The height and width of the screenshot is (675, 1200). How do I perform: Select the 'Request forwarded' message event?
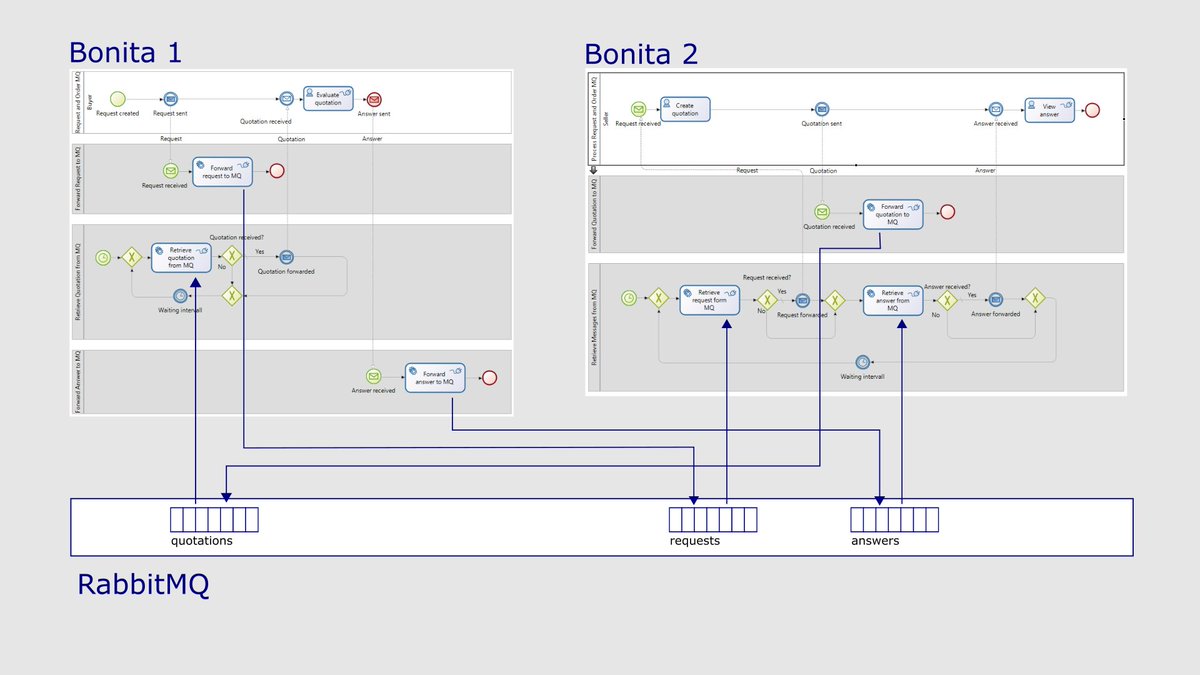[802, 299]
